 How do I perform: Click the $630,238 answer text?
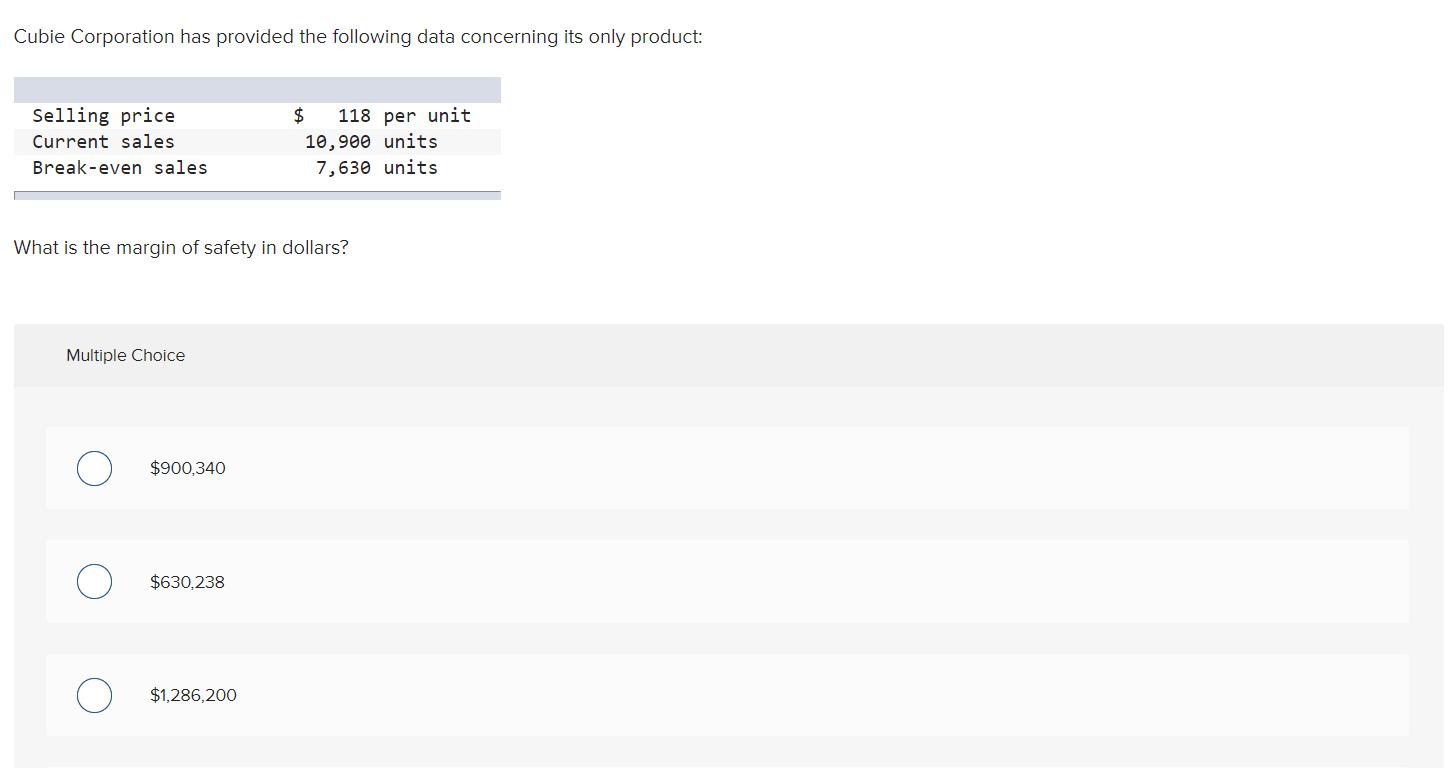tap(187, 582)
